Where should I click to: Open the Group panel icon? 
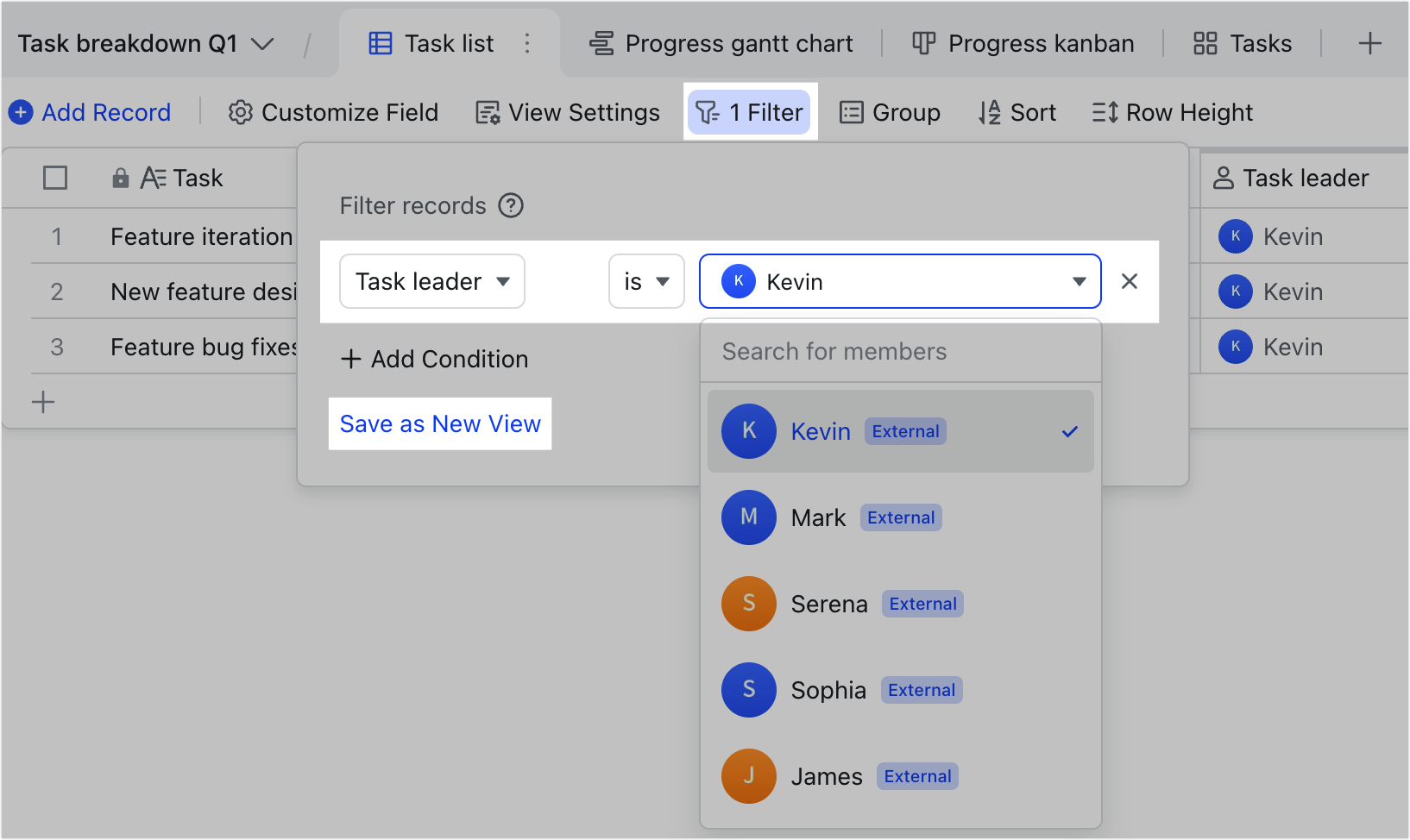click(x=852, y=112)
